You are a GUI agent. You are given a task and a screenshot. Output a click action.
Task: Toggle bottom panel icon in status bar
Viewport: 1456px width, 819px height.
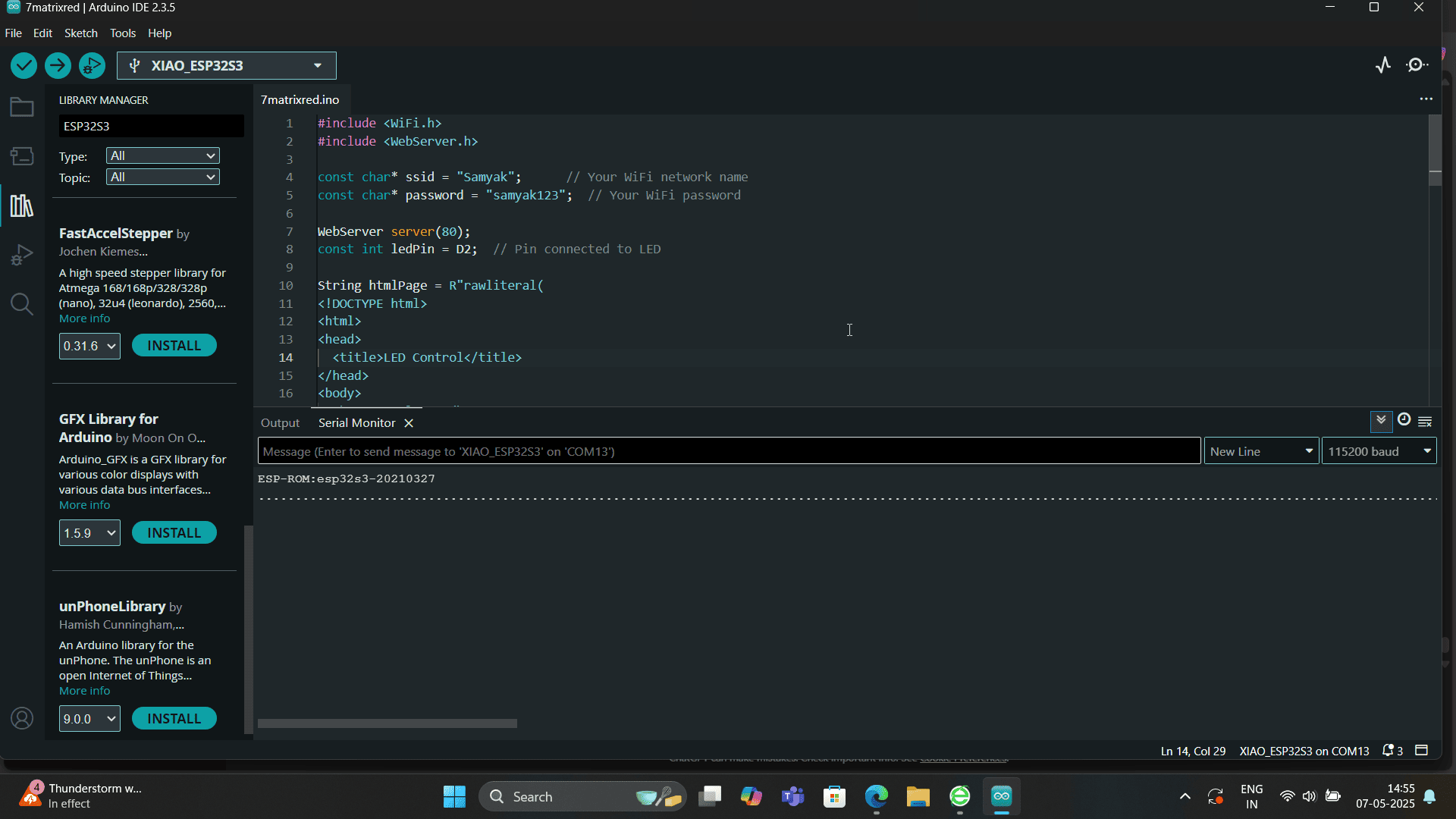[x=1422, y=750]
